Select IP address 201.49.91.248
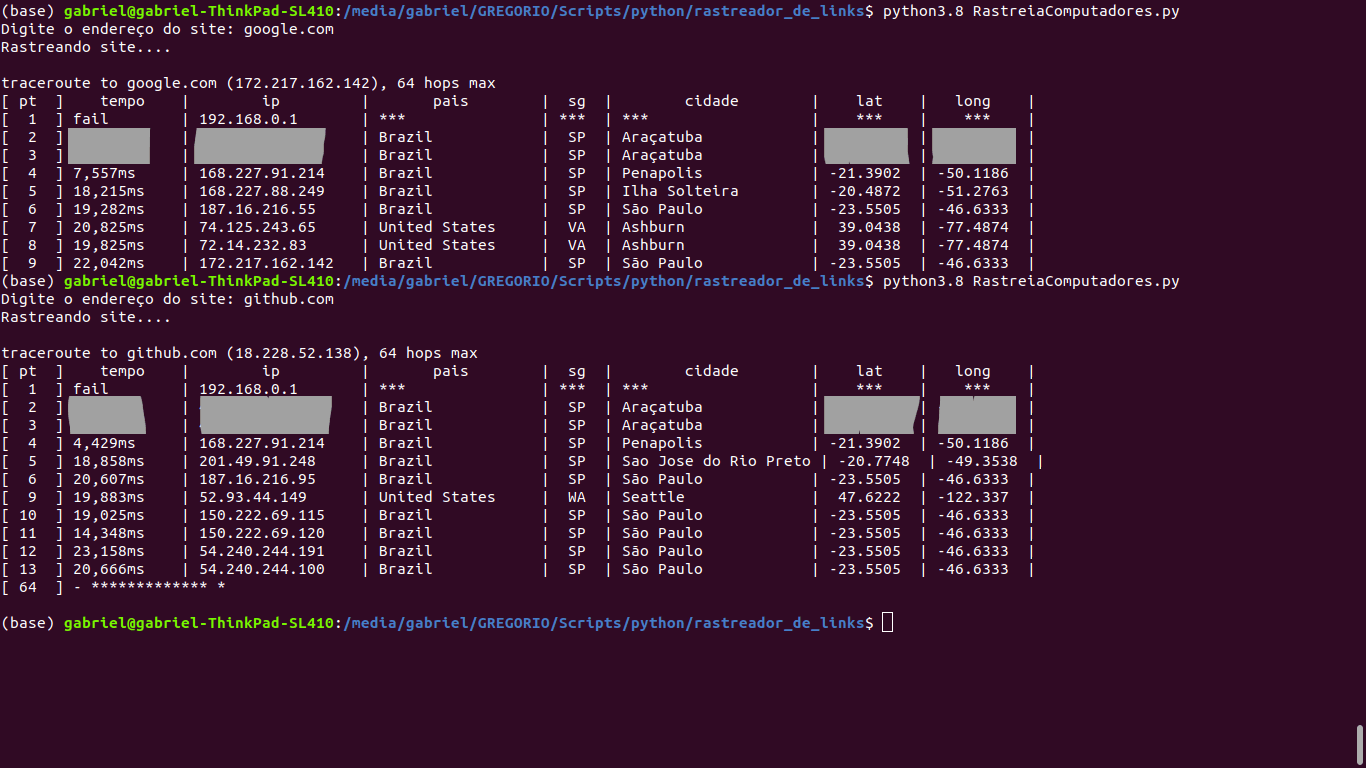The width and height of the screenshot is (1366, 768). click(x=257, y=461)
